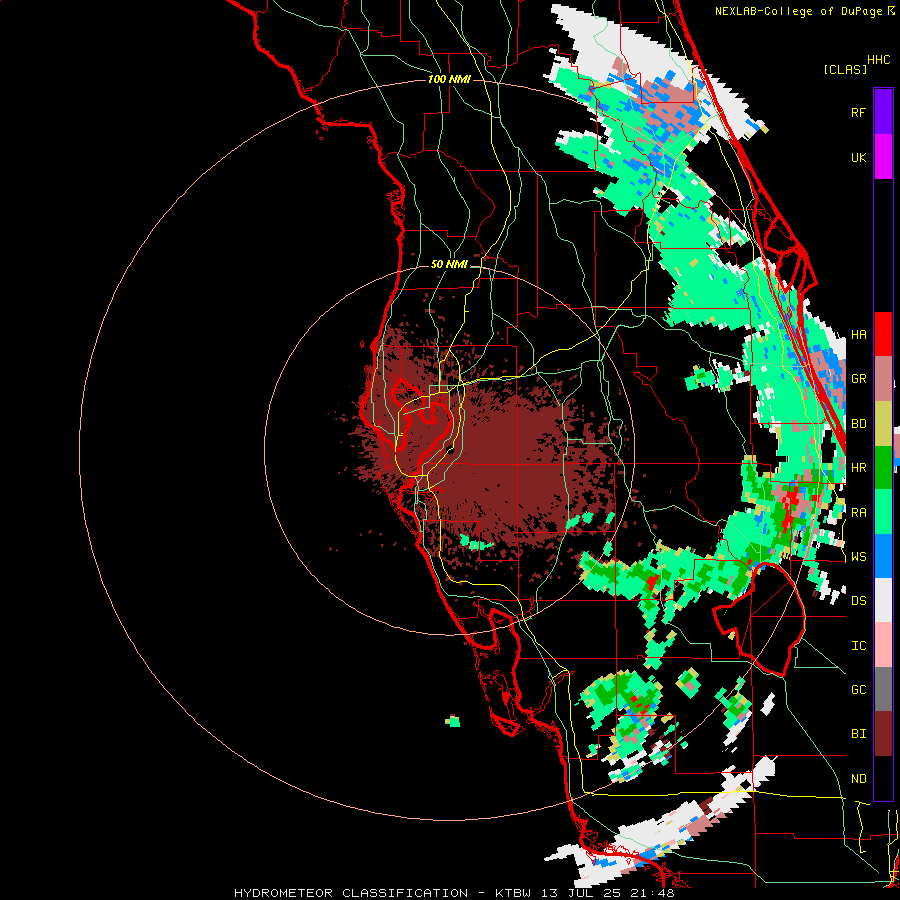Click the "HYDROMETEOR CLASSIFICATION - KTBW" caption
This screenshot has height=900, width=900.
382,893
